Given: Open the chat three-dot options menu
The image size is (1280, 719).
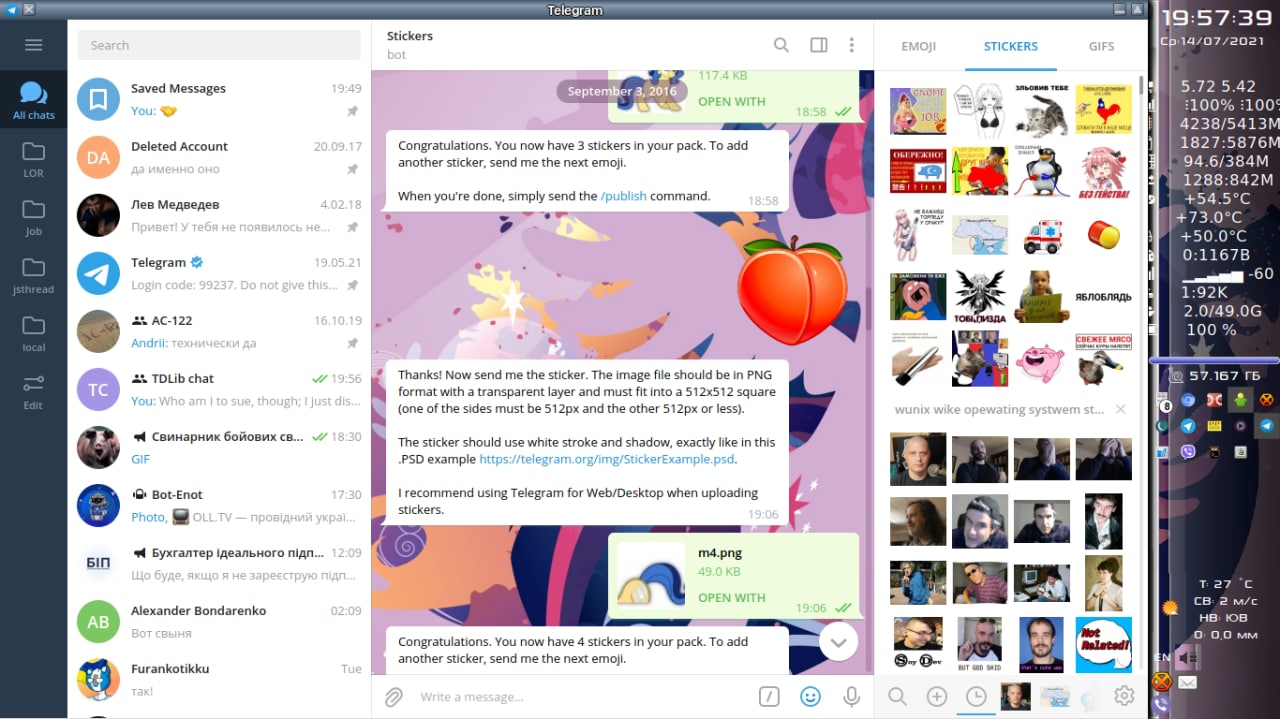Looking at the screenshot, I should (x=851, y=45).
